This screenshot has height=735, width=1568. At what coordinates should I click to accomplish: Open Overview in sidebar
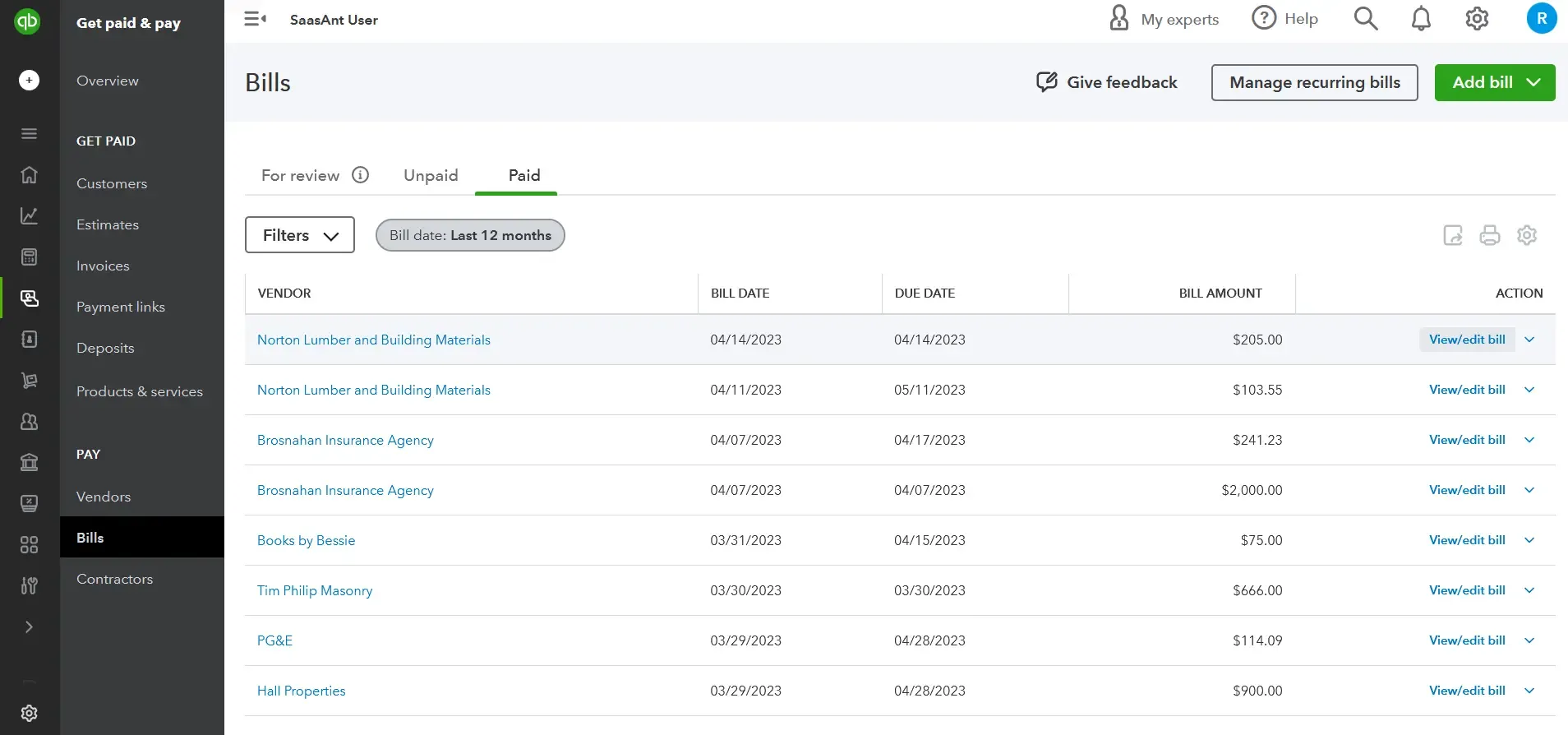coord(108,81)
